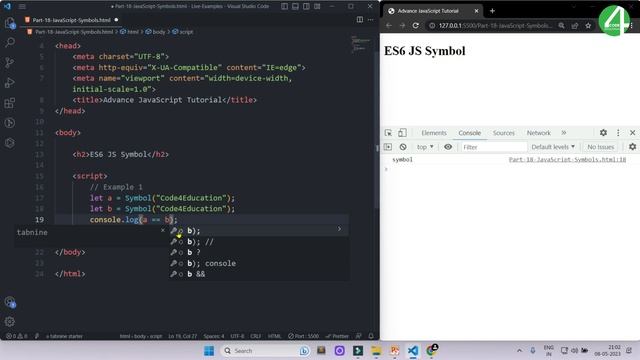Open the VS Code Accounts icon
Image resolution: width=640 pixels, height=360 pixels.
[x=10, y=302]
